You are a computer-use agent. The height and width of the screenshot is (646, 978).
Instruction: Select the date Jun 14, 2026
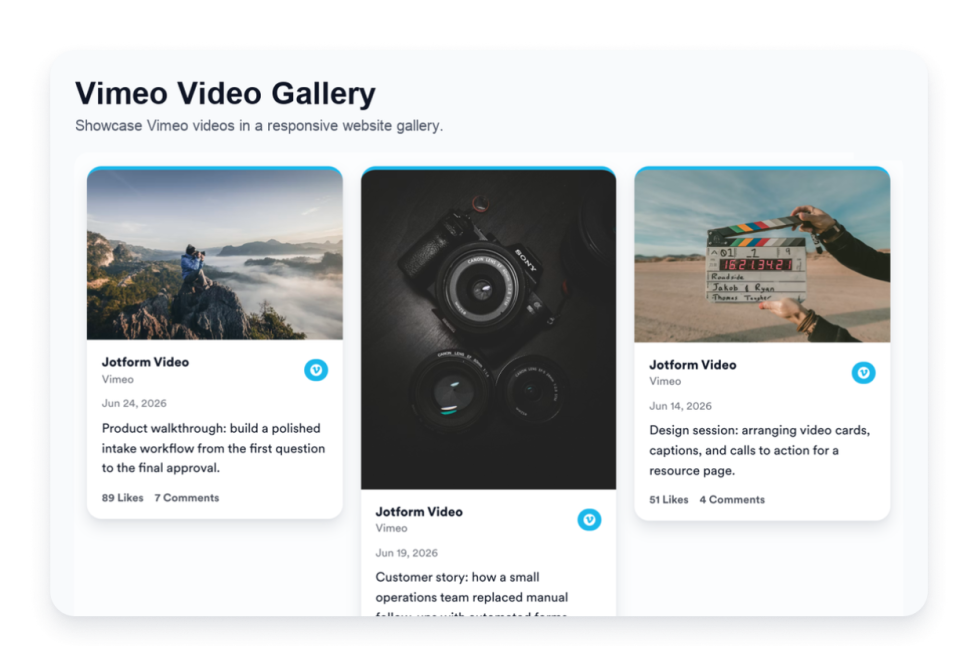[x=680, y=406]
